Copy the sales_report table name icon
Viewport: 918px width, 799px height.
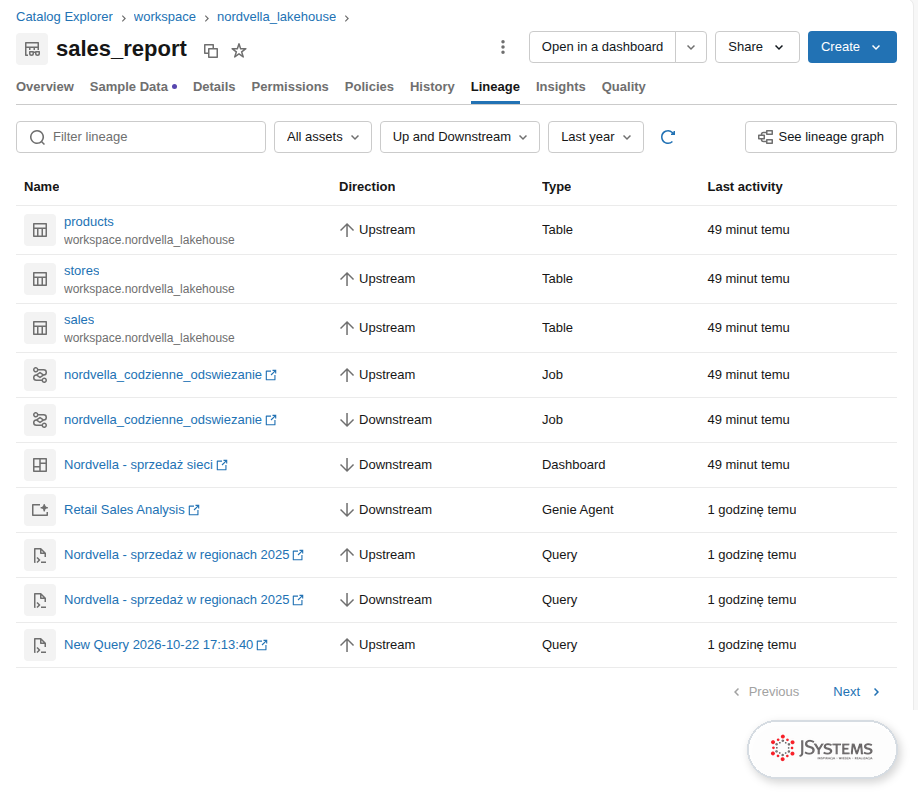[211, 51]
